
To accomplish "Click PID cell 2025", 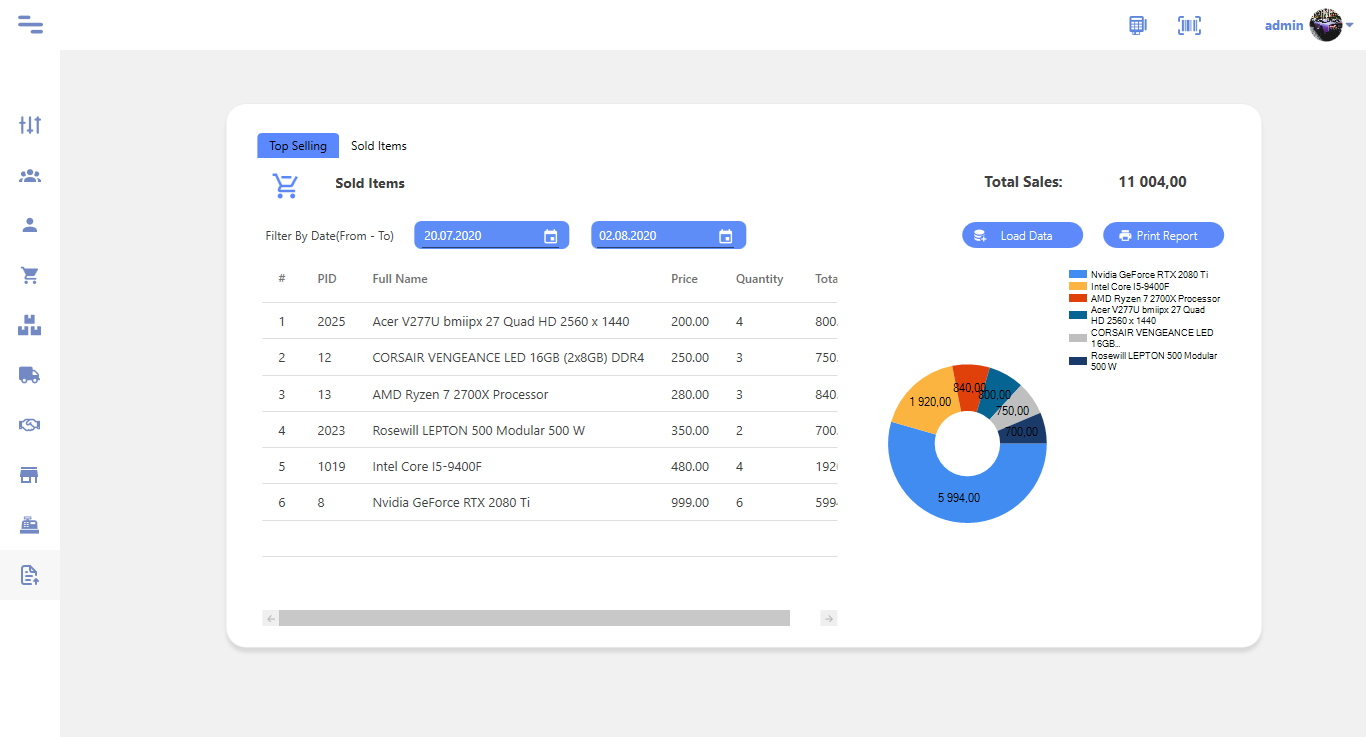I will (x=331, y=322).
